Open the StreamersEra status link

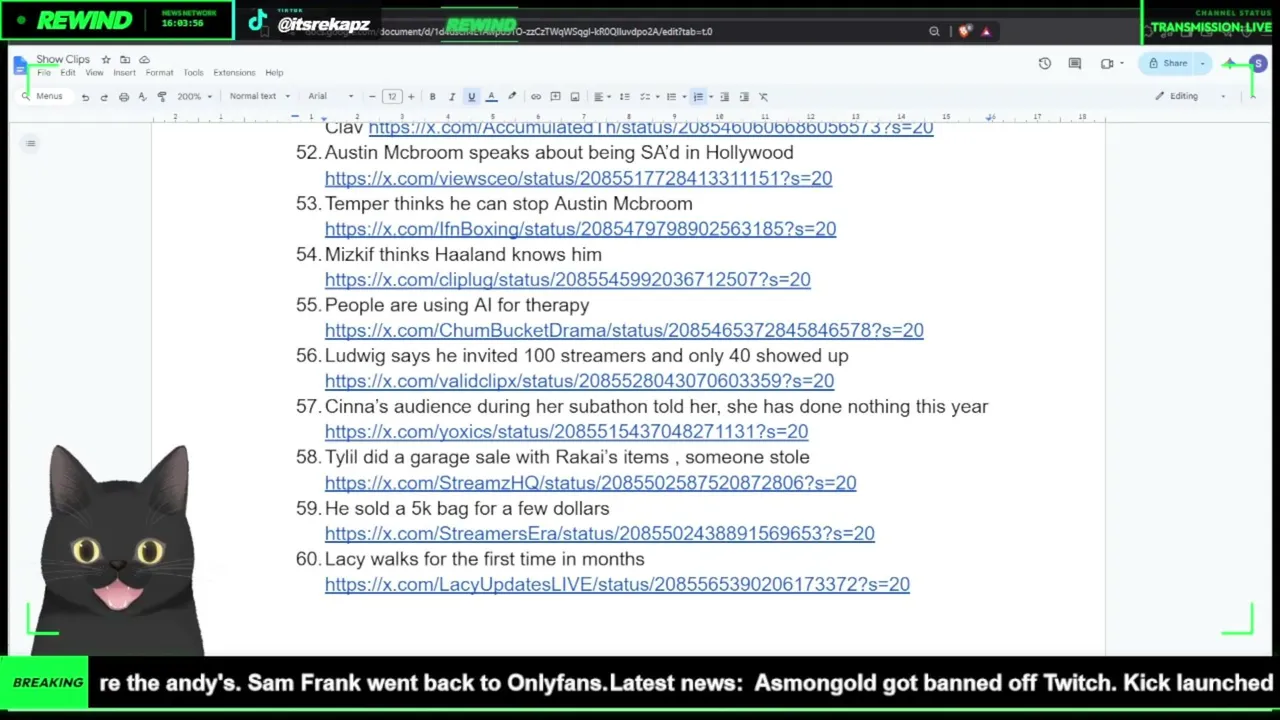click(599, 534)
